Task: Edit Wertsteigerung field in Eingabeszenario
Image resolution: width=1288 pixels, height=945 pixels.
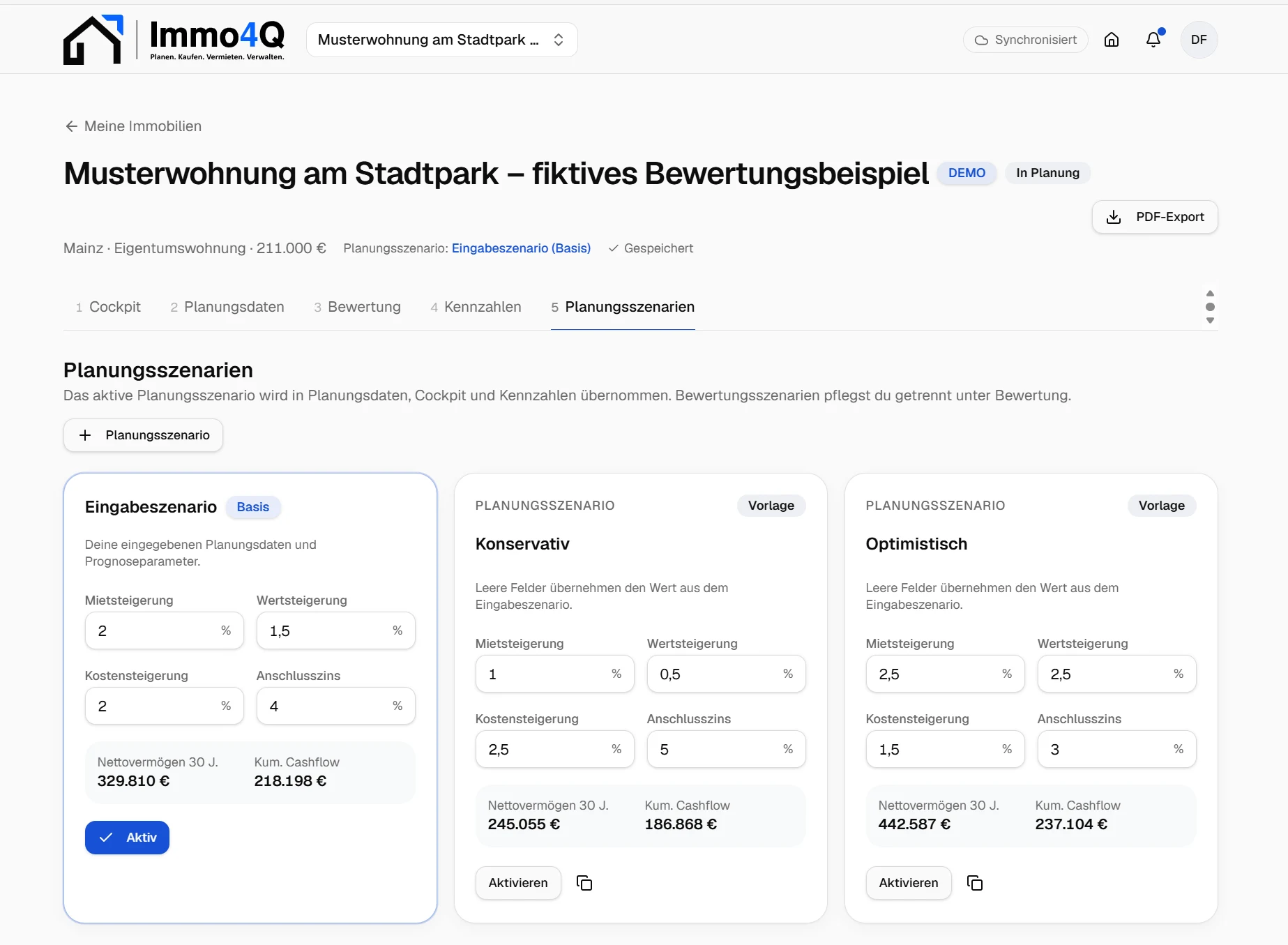Action: pyautogui.click(x=336, y=630)
